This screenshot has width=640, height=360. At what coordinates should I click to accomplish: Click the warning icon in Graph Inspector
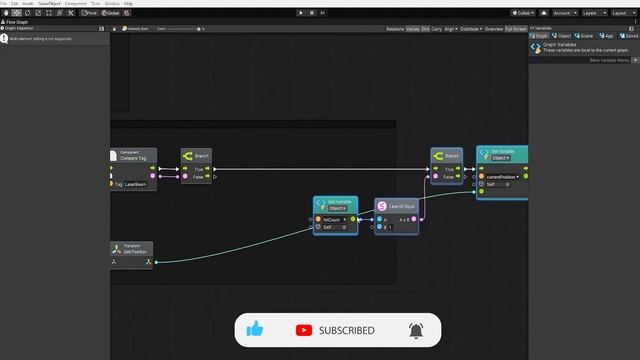pyautogui.click(x=4, y=38)
